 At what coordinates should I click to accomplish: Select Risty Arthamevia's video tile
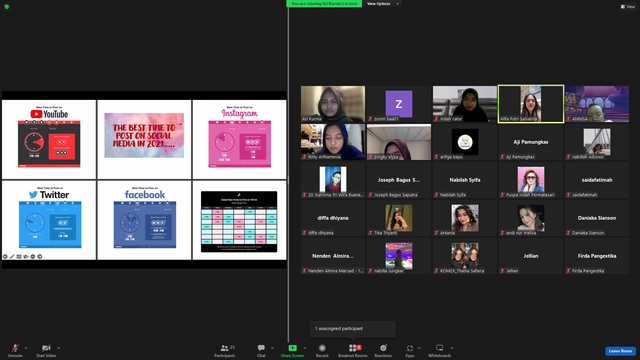click(x=333, y=142)
